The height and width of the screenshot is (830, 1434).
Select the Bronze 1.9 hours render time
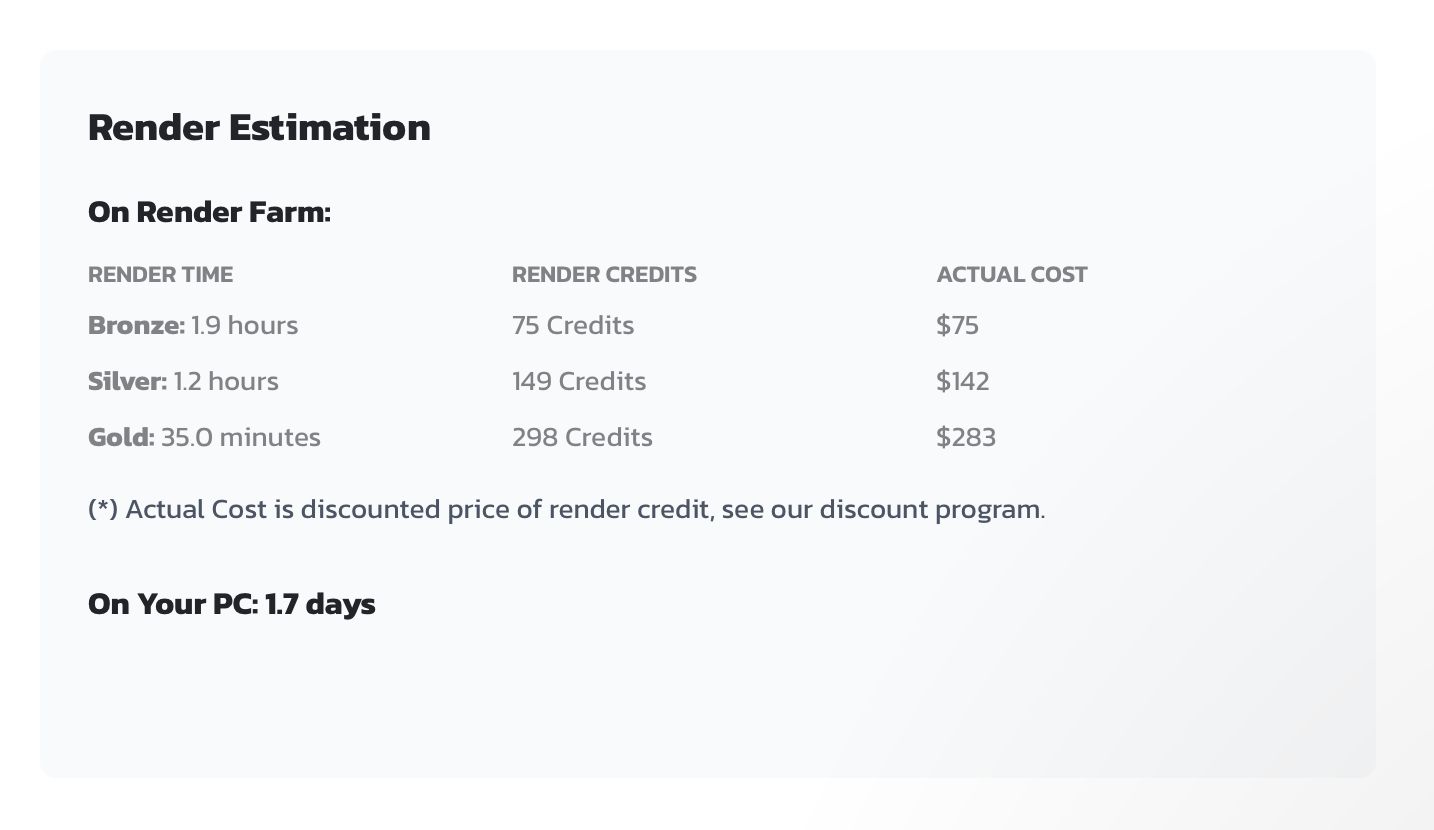[193, 326]
